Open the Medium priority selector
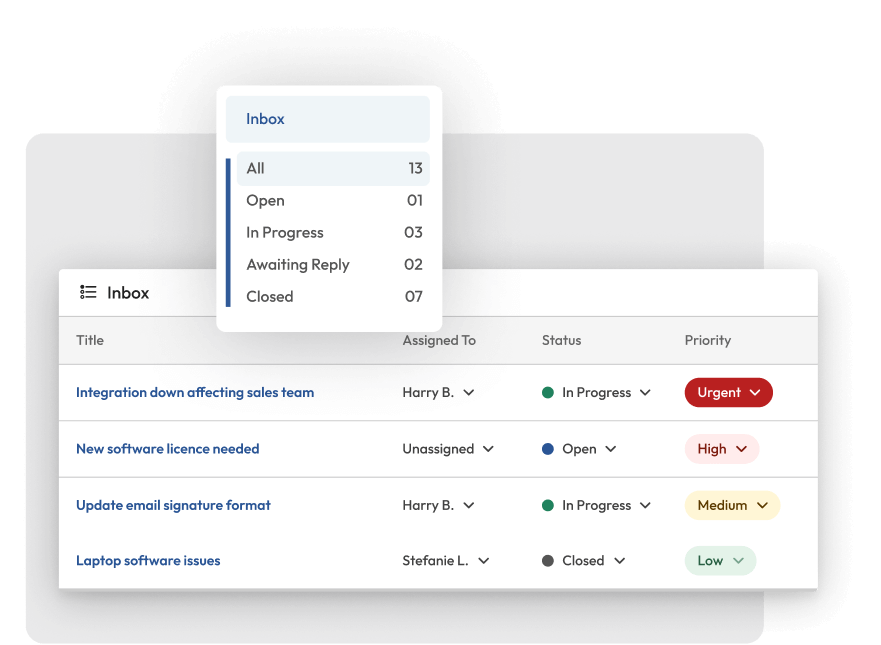The image size is (881, 645). [x=732, y=505]
